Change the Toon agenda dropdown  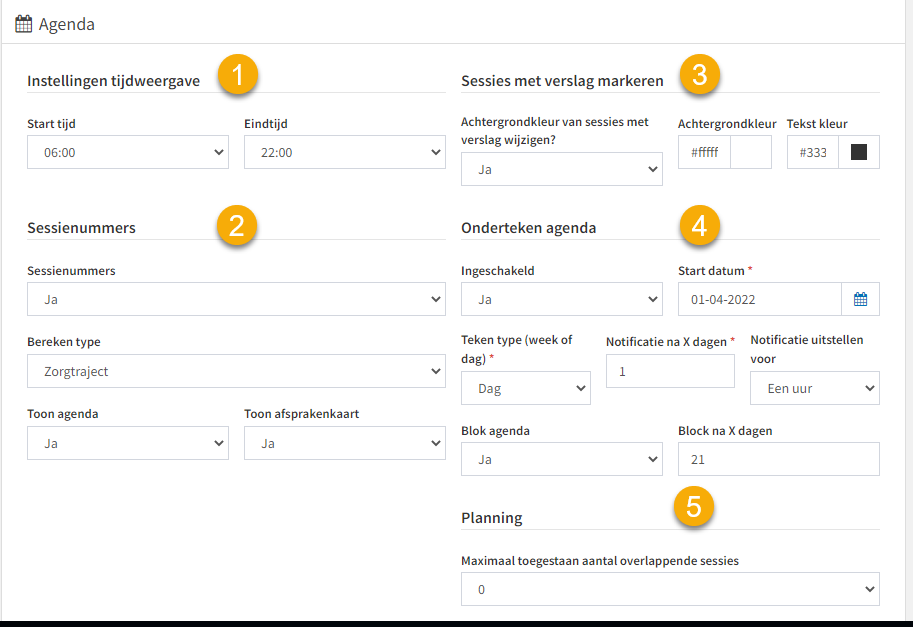128,443
